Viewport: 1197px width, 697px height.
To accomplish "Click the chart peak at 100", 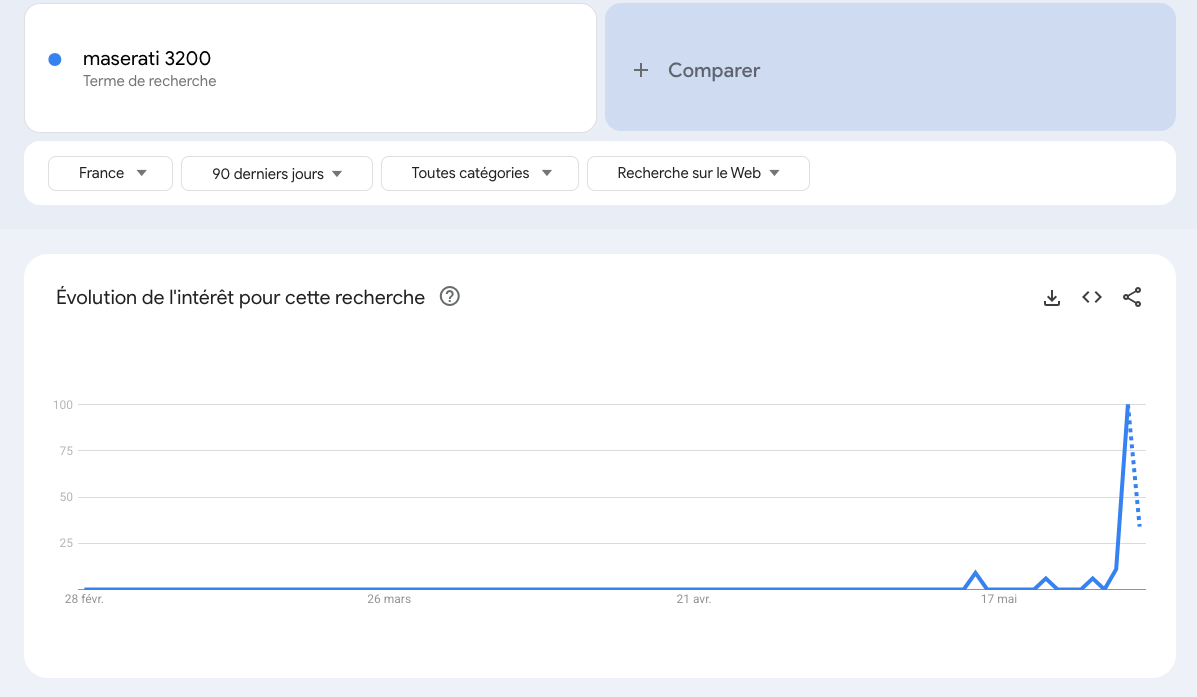I will coord(1128,405).
